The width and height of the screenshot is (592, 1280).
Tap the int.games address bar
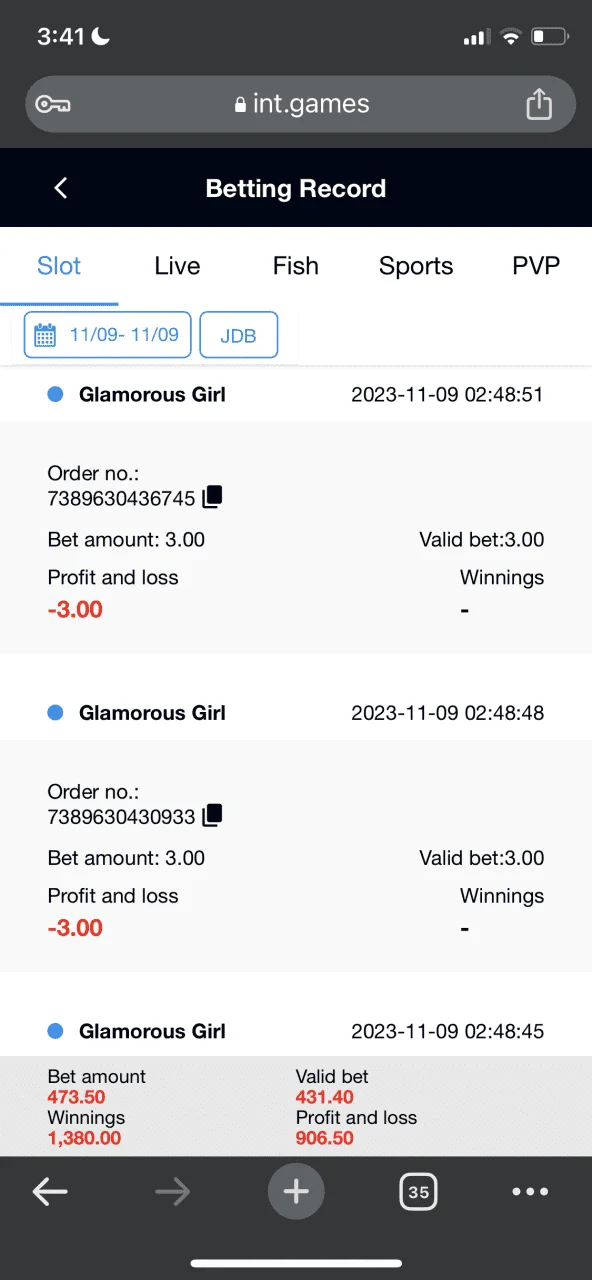coord(300,104)
